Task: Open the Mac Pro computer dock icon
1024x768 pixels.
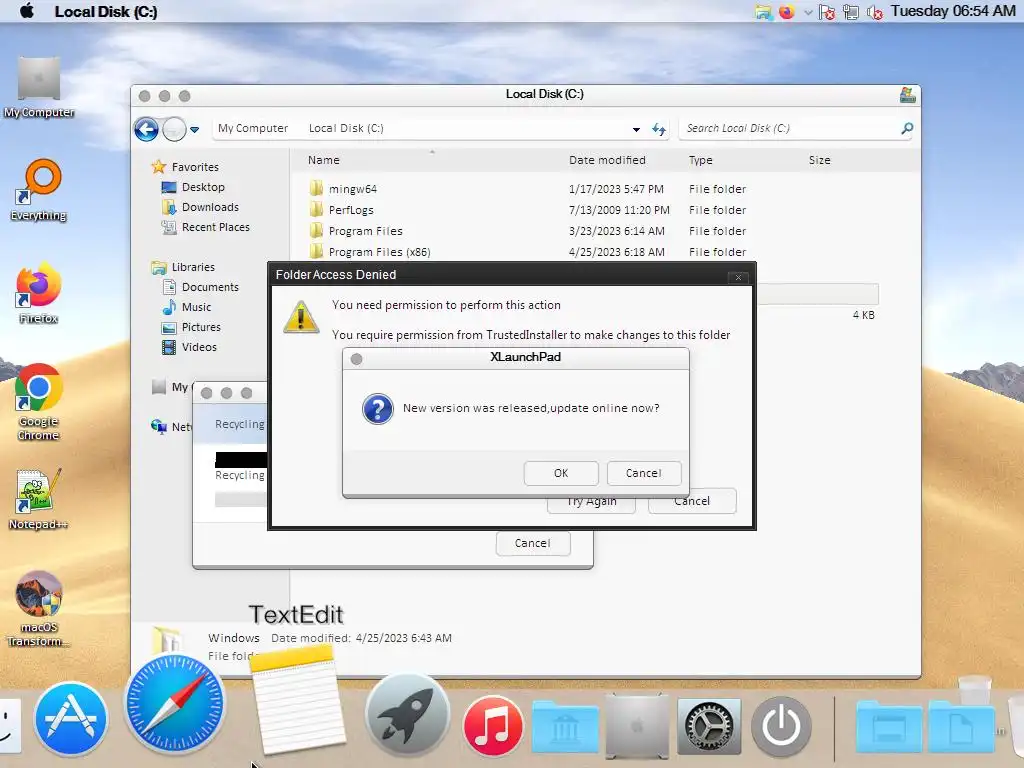Action: (637, 726)
